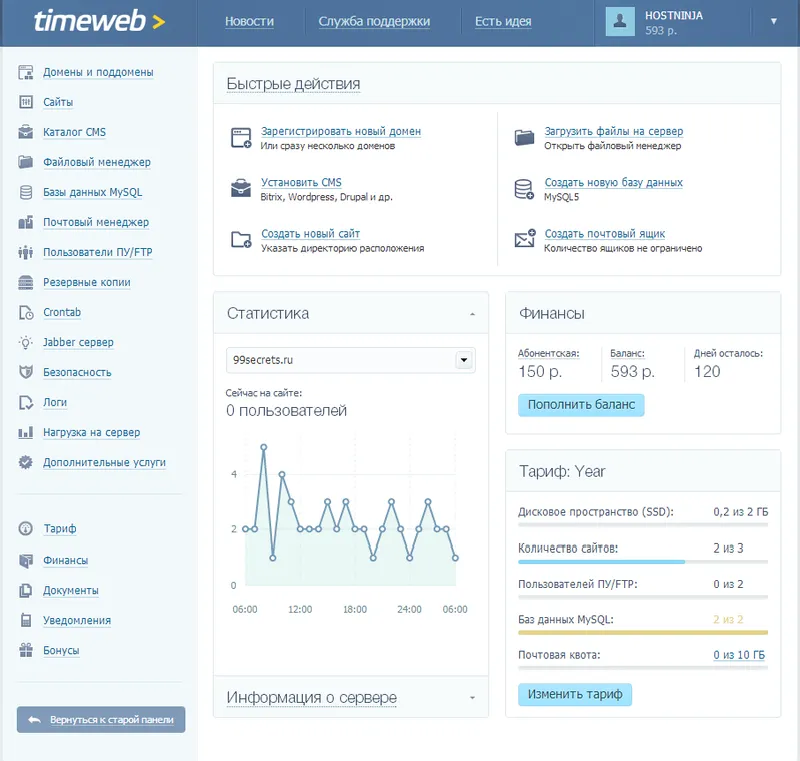Screen dimensions: 800x761
Task: Click the Каталог CMS briefcase icon in sidebar
Action: [26, 132]
